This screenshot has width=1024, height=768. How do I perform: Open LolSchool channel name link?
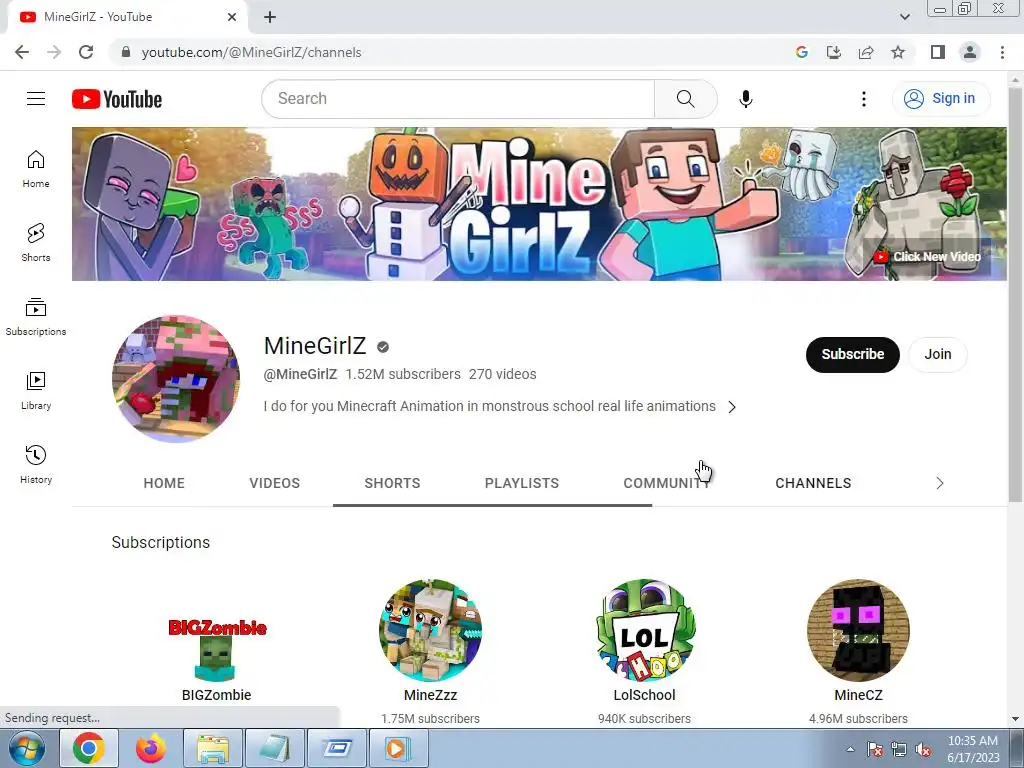(x=644, y=695)
